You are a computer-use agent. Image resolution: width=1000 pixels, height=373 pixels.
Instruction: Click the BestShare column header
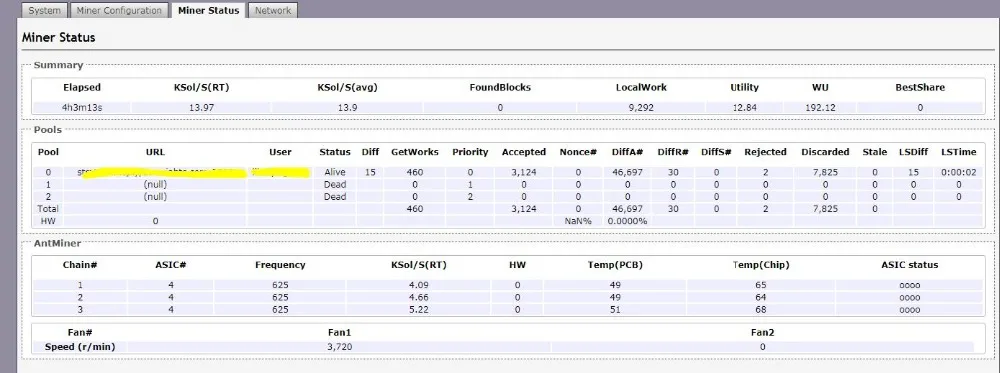[x=920, y=87]
